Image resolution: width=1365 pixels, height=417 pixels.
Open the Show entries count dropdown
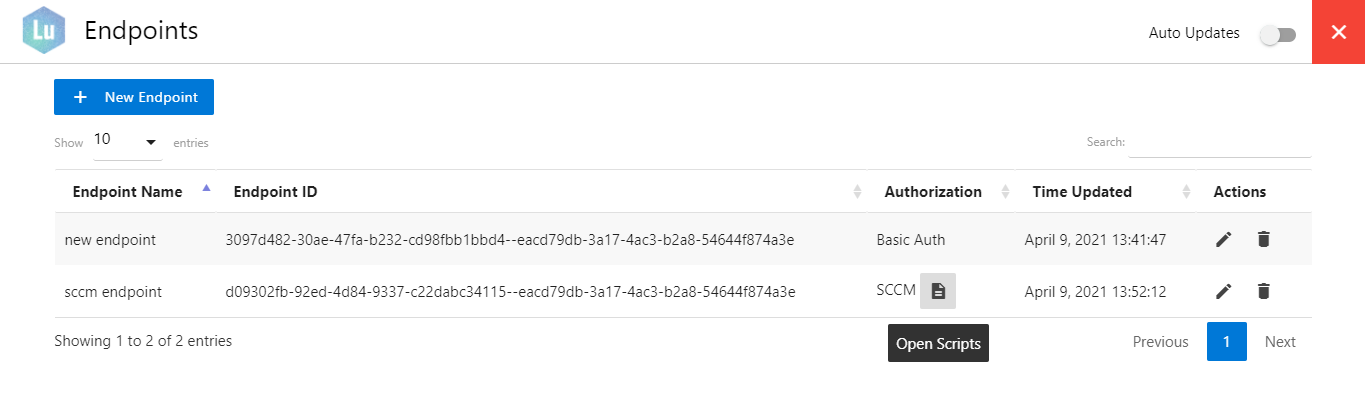click(x=127, y=142)
